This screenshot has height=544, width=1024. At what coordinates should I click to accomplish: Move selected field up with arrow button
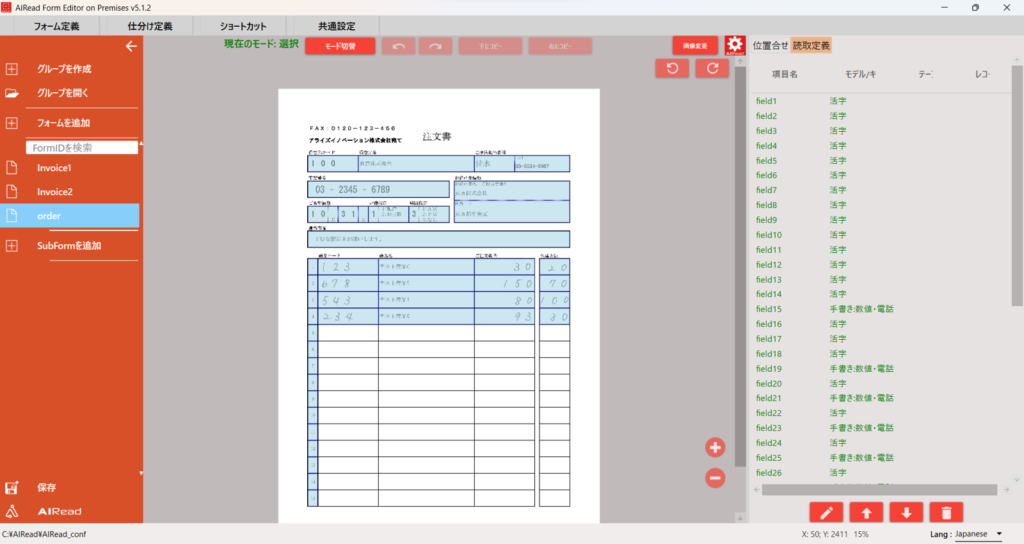coord(866,512)
